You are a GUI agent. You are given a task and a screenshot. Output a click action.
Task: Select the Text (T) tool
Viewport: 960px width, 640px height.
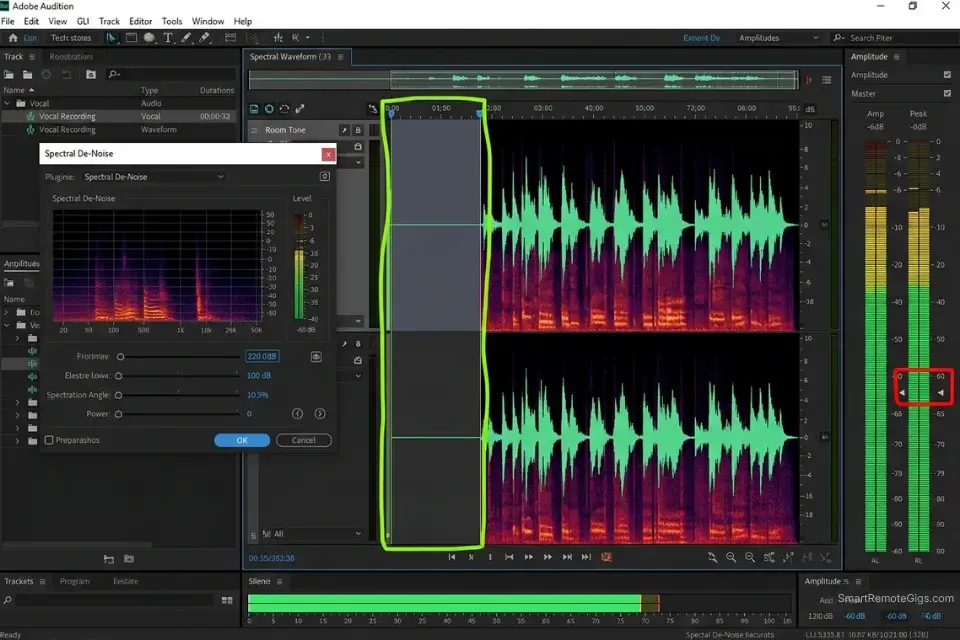(168, 38)
